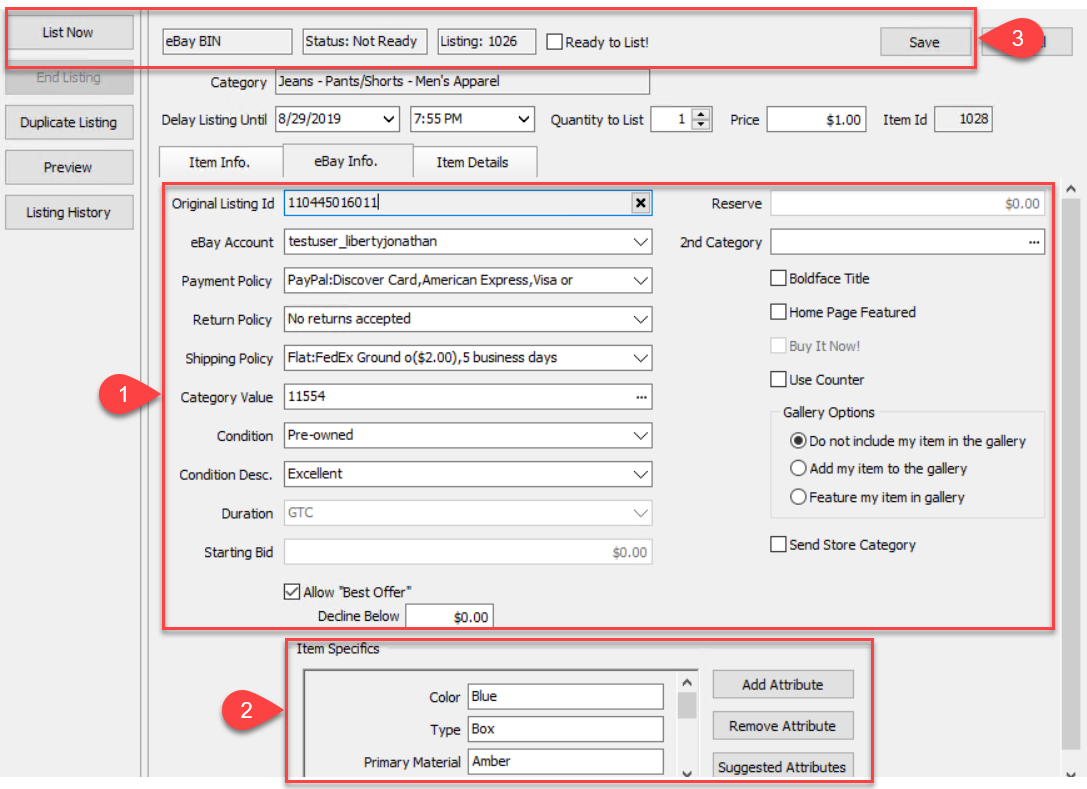This screenshot has height=789, width=1087.
Task: Switch to the Item Info. tab
Action: click(x=220, y=162)
